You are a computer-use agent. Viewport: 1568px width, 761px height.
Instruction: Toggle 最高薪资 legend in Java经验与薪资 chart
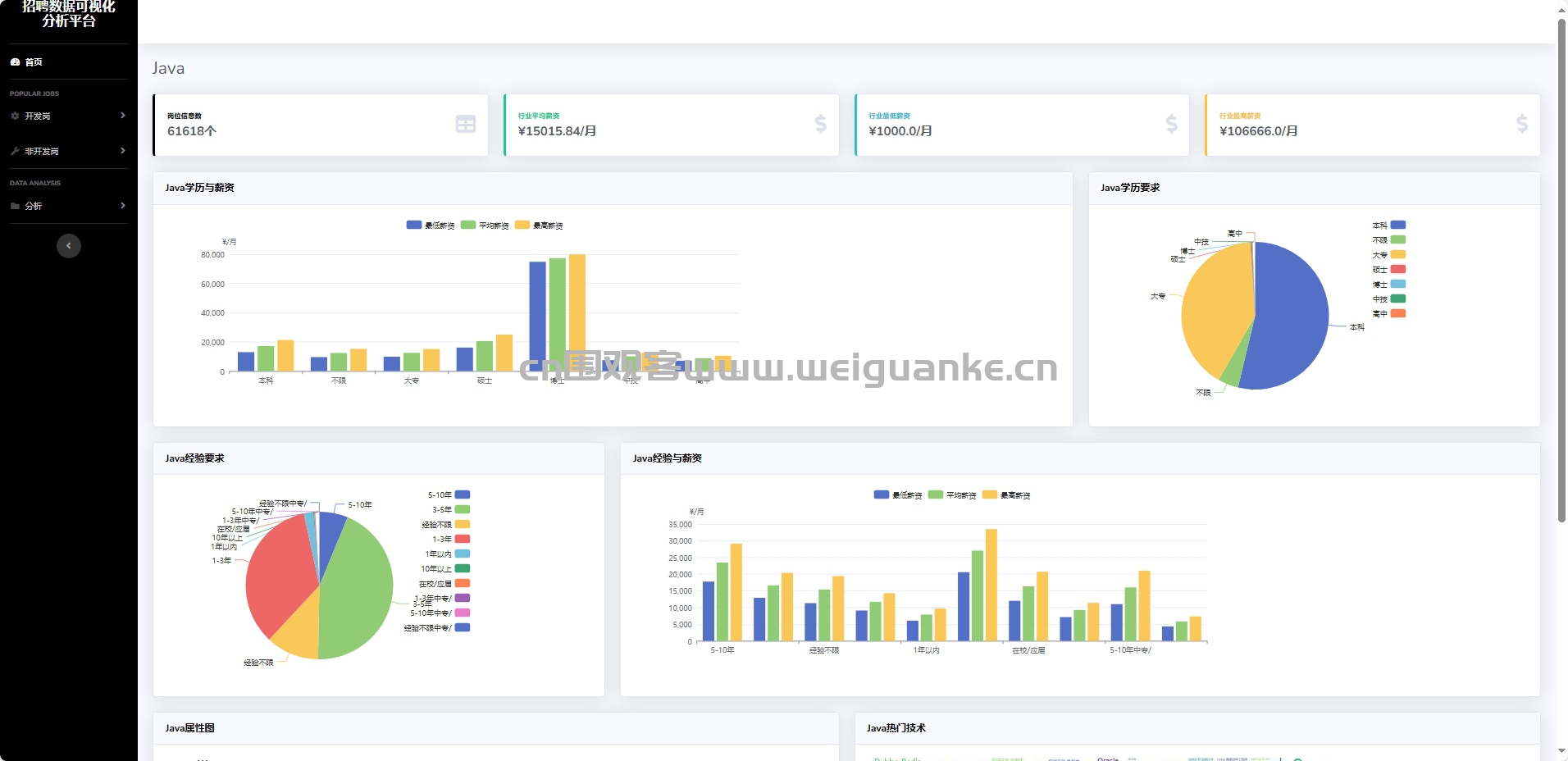tap(1006, 494)
